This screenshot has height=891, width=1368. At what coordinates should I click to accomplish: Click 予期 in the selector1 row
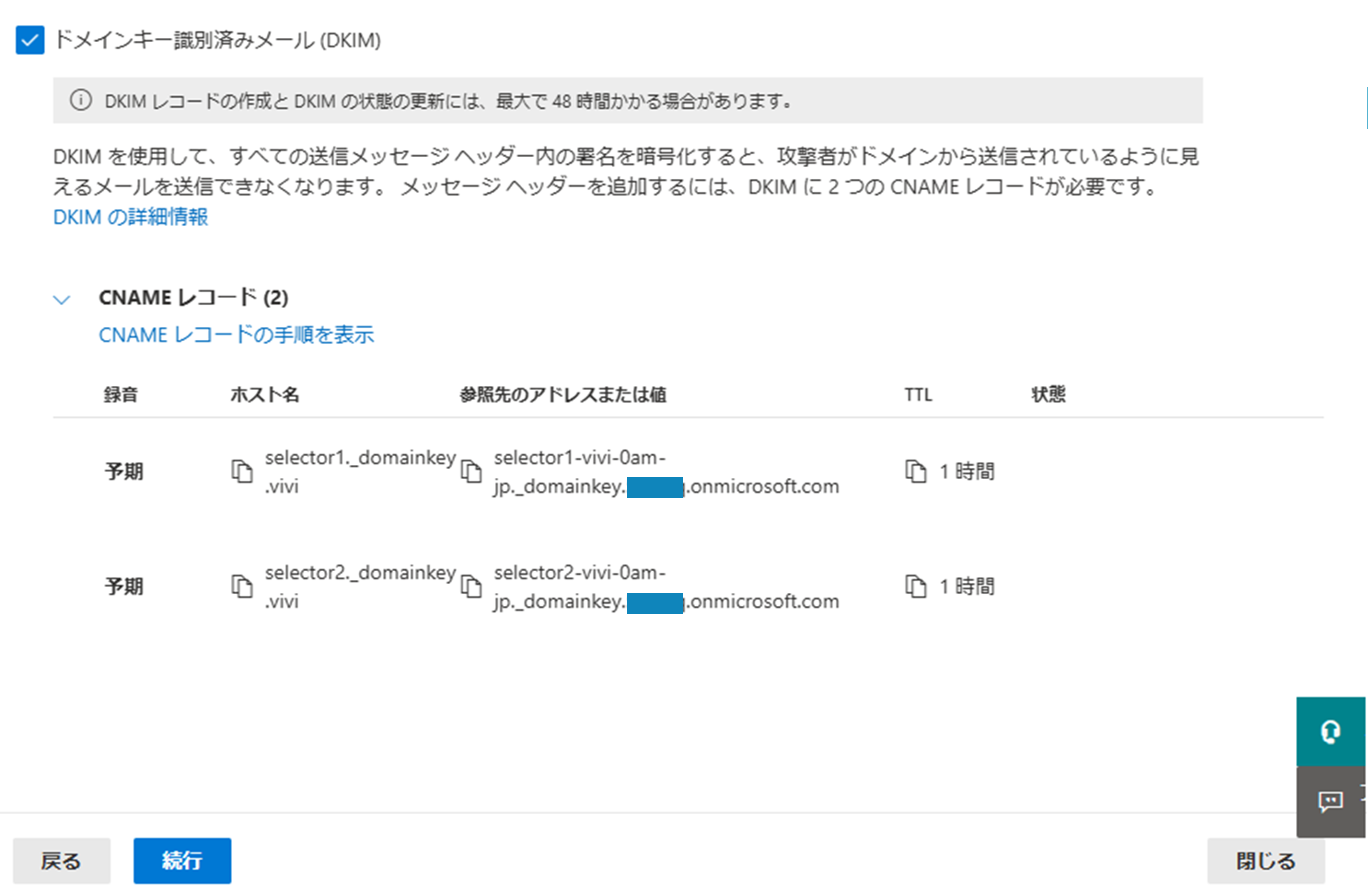(x=124, y=472)
